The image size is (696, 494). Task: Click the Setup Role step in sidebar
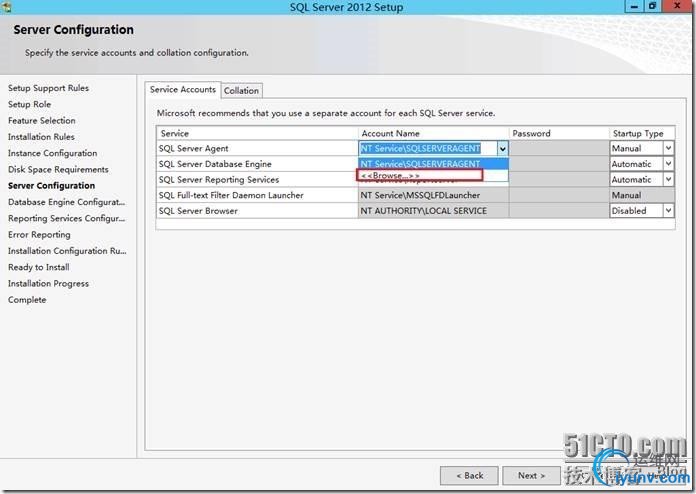(29, 104)
